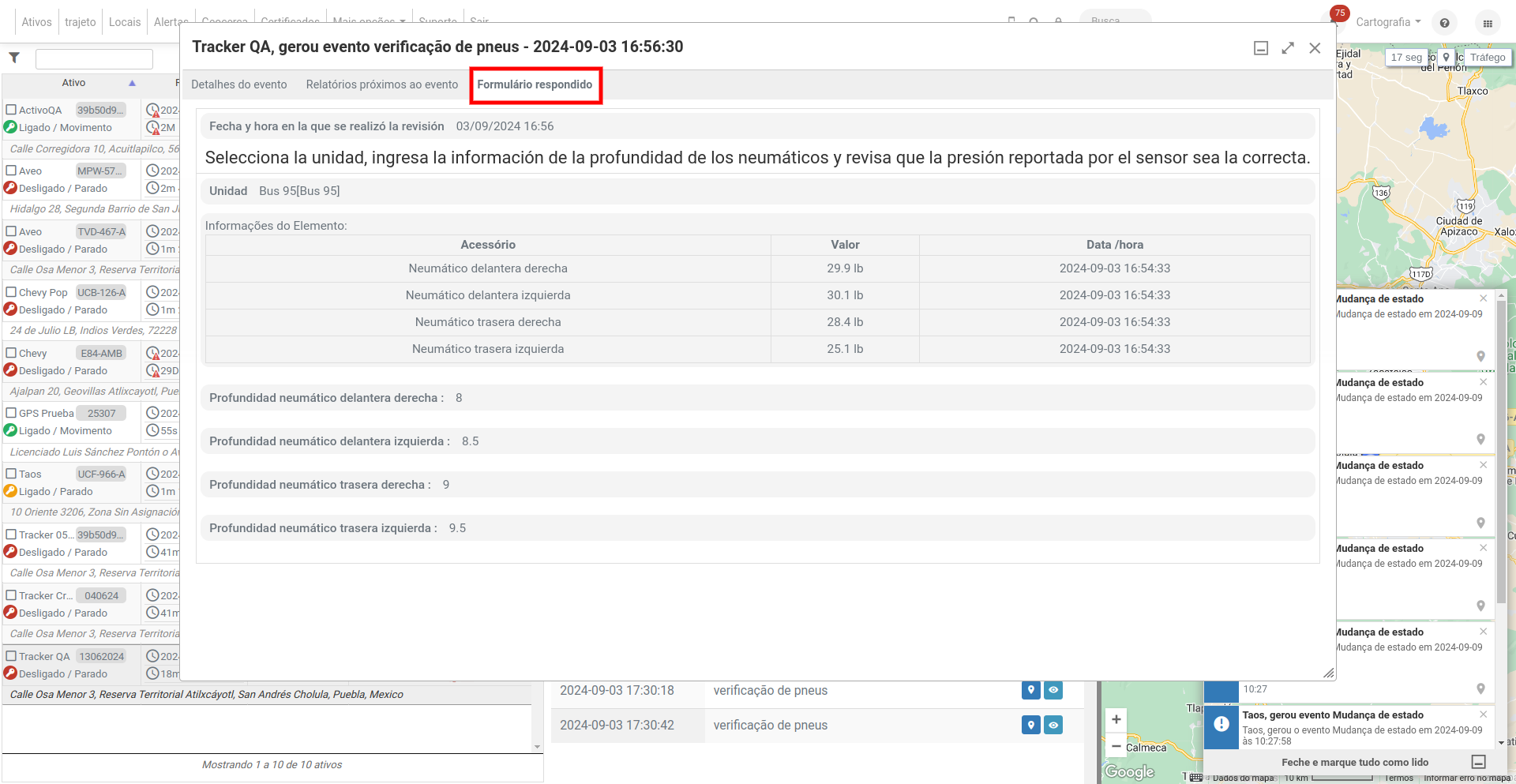Zoom in on the lower map
Viewport: 1516px width, 784px height.
pos(1116,719)
